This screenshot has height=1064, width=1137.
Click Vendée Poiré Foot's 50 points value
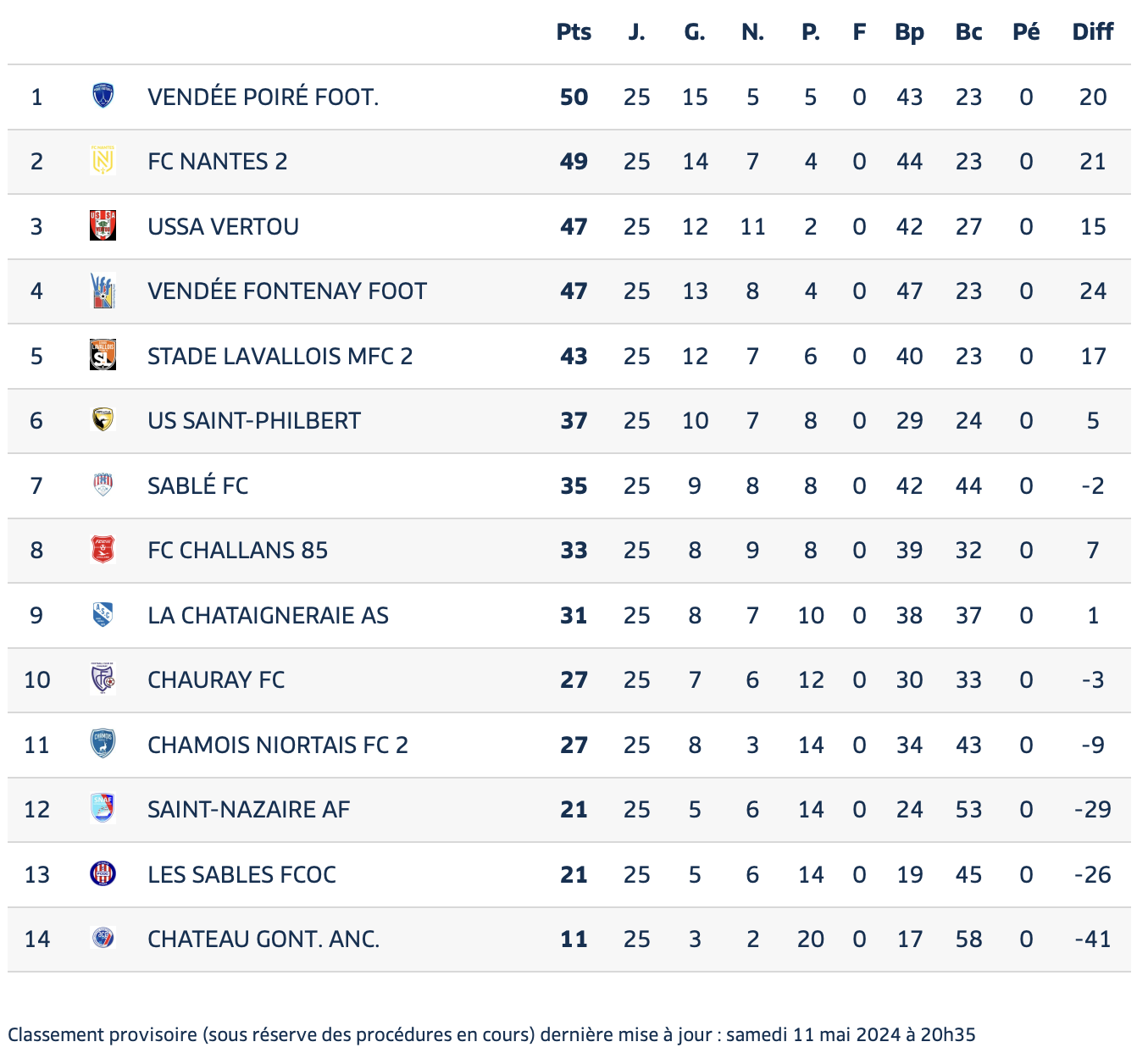pos(574,97)
